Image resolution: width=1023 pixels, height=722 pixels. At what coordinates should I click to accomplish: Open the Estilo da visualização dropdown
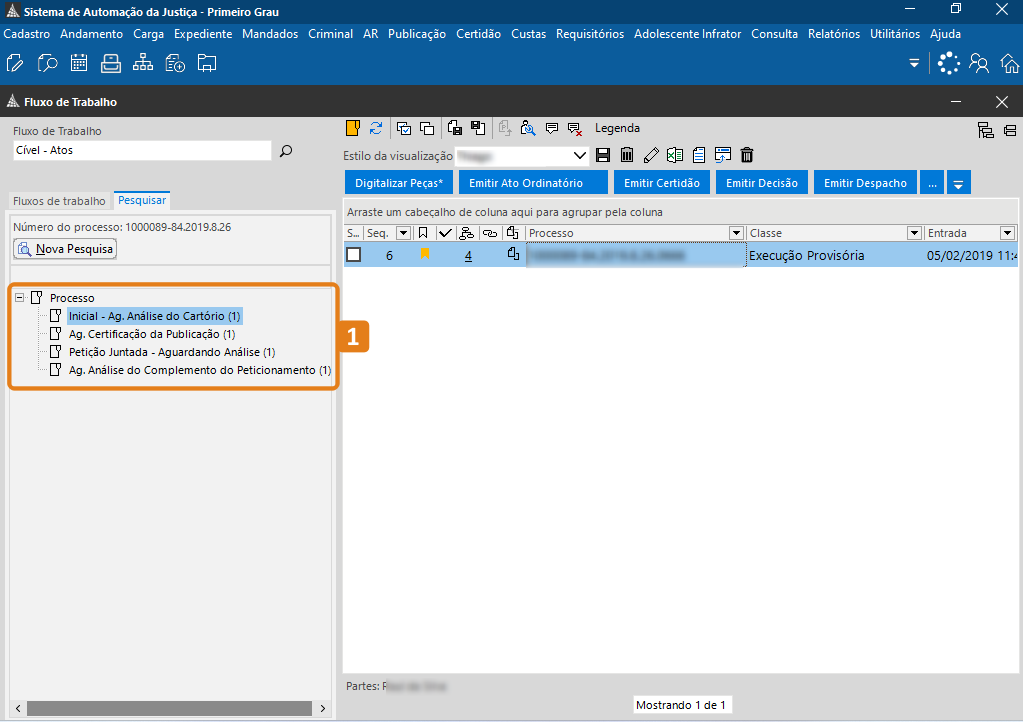[x=579, y=156]
